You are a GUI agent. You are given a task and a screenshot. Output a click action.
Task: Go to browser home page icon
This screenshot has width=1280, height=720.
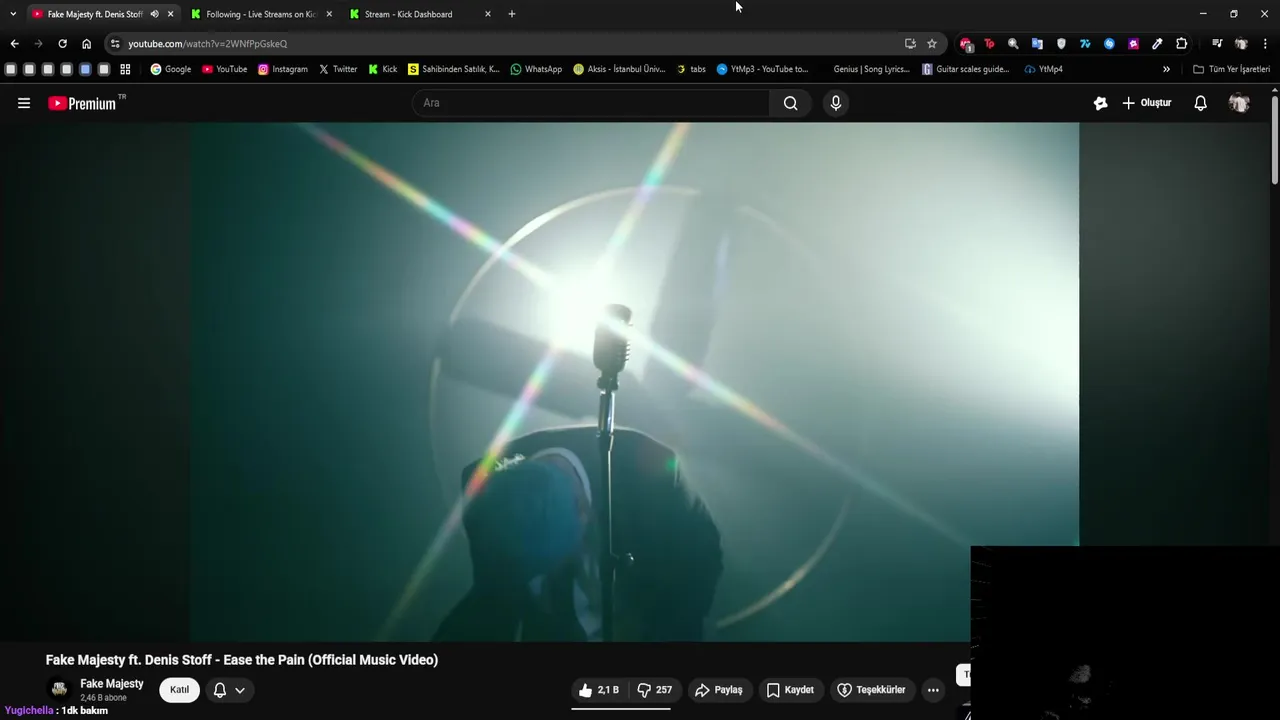coord(87,44)
